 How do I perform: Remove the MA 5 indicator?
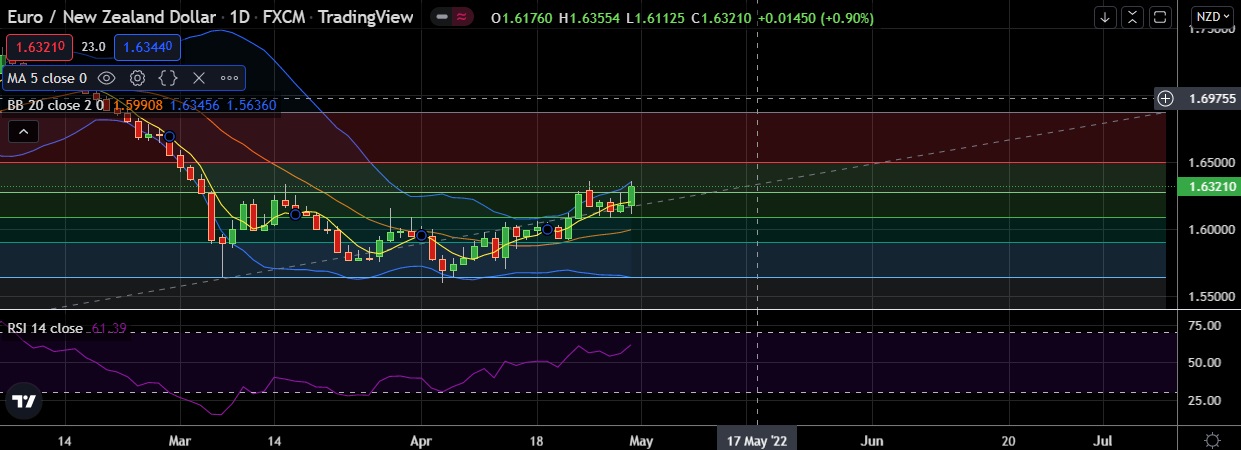click(198, 78)
